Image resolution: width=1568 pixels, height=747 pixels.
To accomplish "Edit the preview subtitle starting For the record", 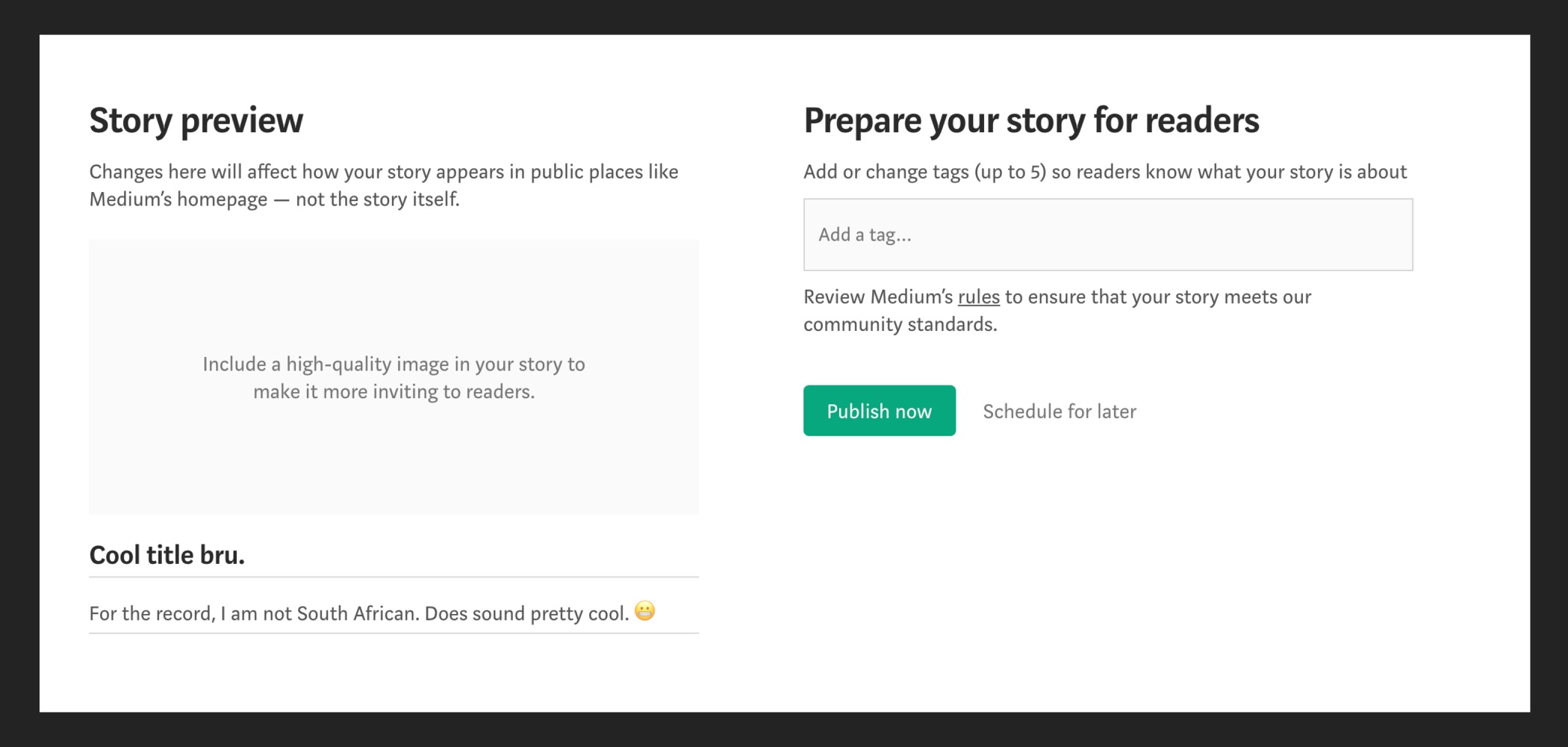I will coord(358,613).
